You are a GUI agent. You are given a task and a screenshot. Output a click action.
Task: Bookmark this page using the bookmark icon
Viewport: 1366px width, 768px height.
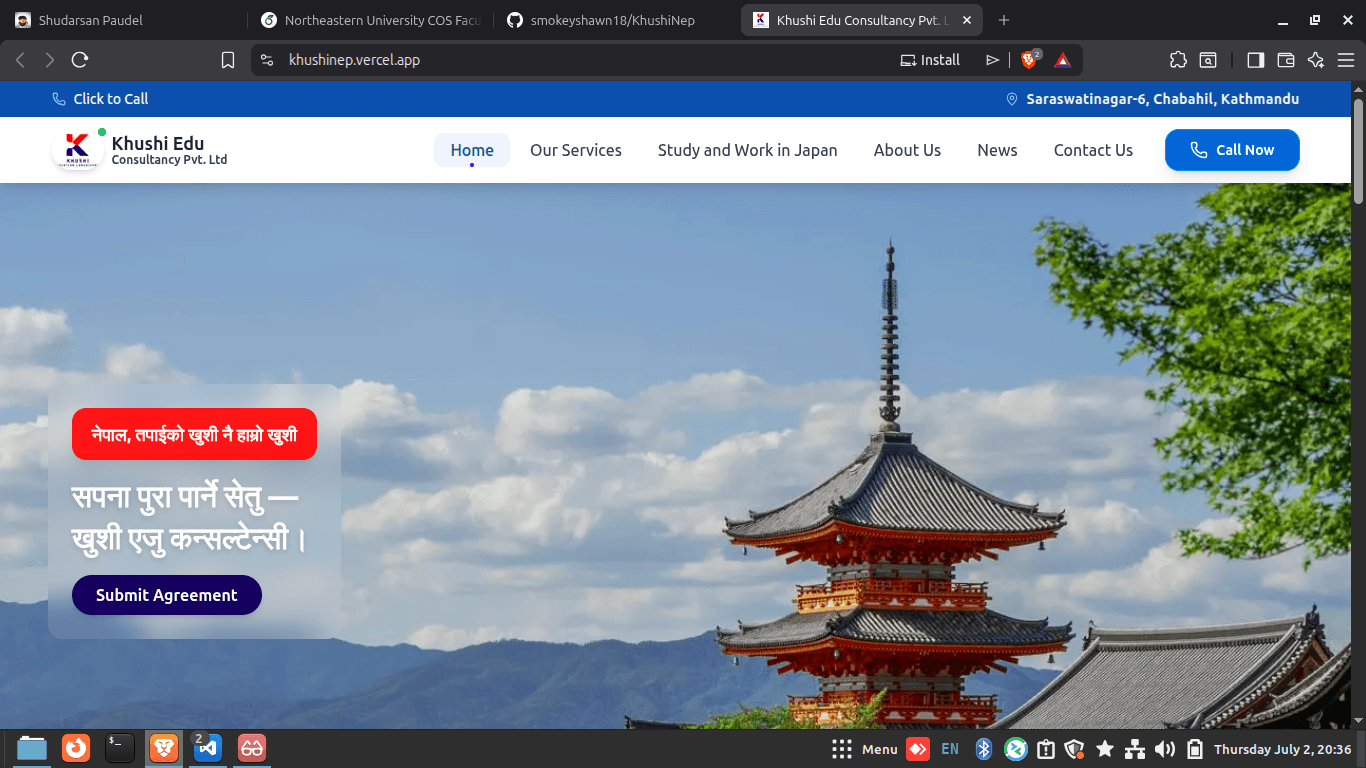(228, 60)
